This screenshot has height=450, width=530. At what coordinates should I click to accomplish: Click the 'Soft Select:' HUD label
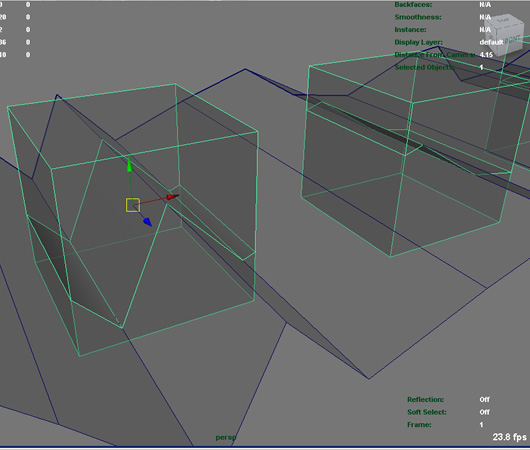point(427,412)
